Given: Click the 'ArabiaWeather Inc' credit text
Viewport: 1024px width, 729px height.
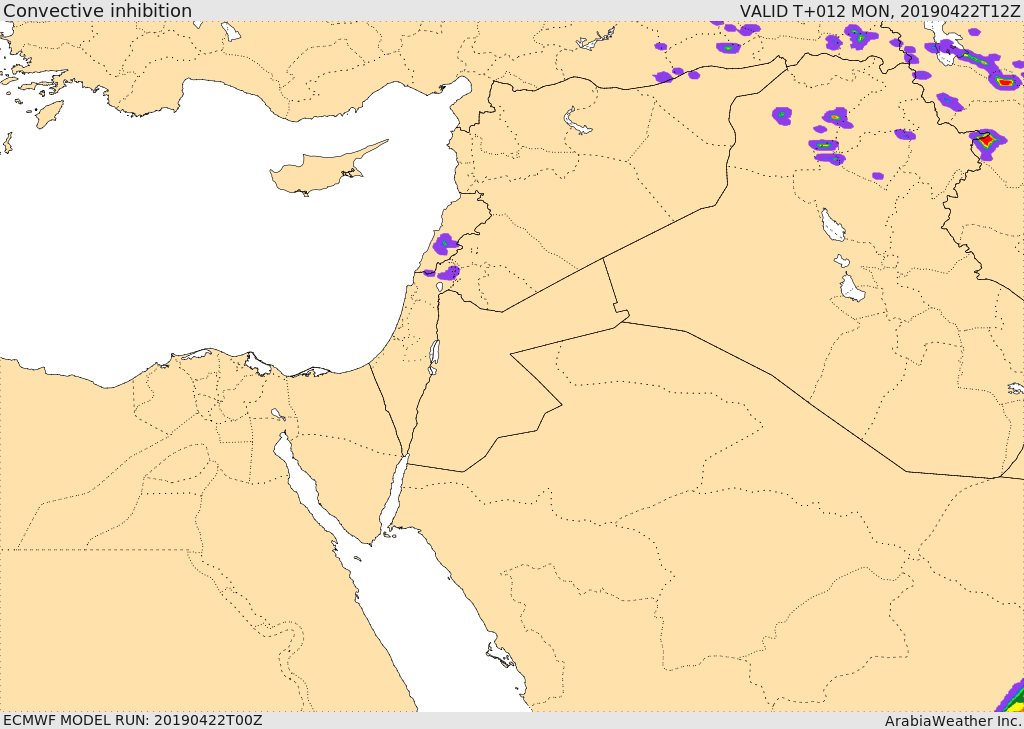Looking at the screenshot, I should (952, 721).
